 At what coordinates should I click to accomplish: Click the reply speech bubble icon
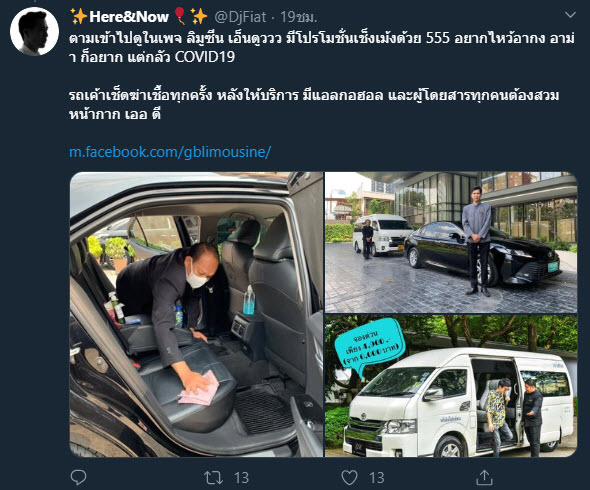pyautogui.click(x=79, y=477)
